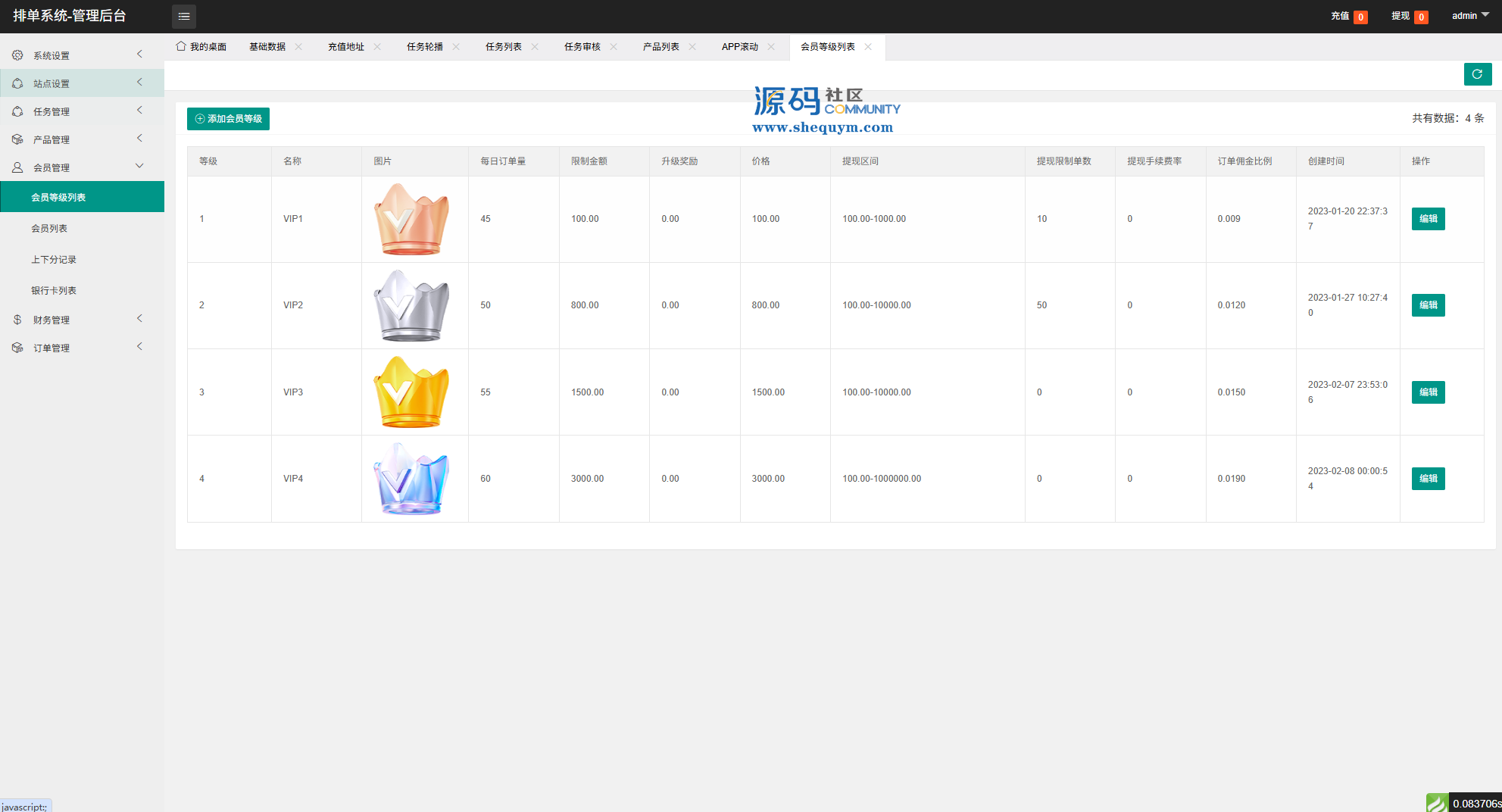The image size is (1502, 812).
Task: Click 添加会员等级 button
Action: pyautogui.click(x=228, y=119)
